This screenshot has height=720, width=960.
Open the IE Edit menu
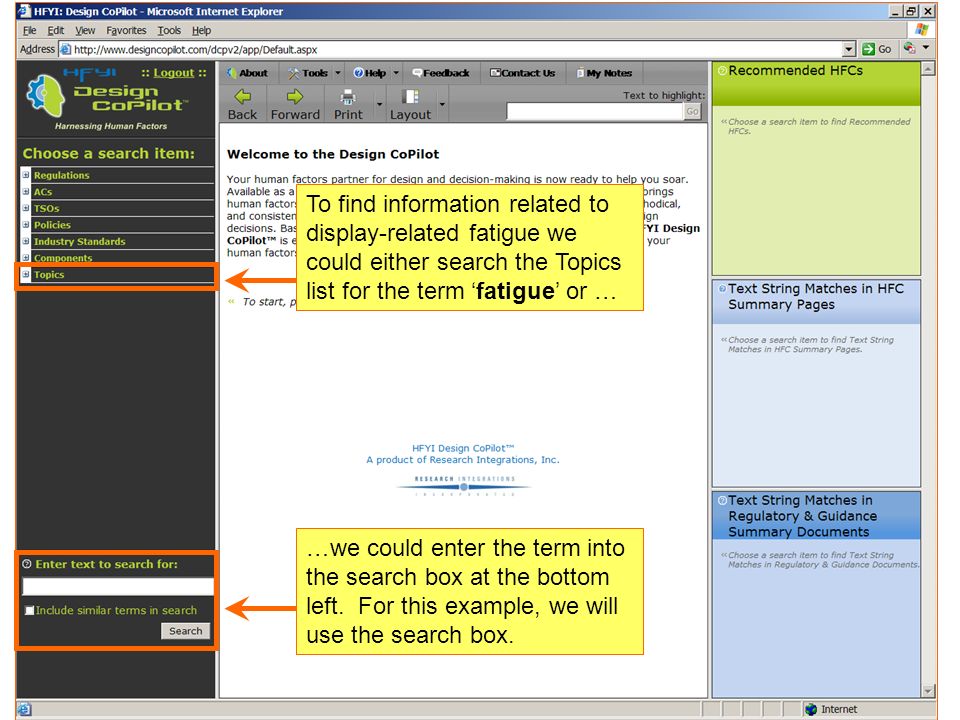(56, 30)
